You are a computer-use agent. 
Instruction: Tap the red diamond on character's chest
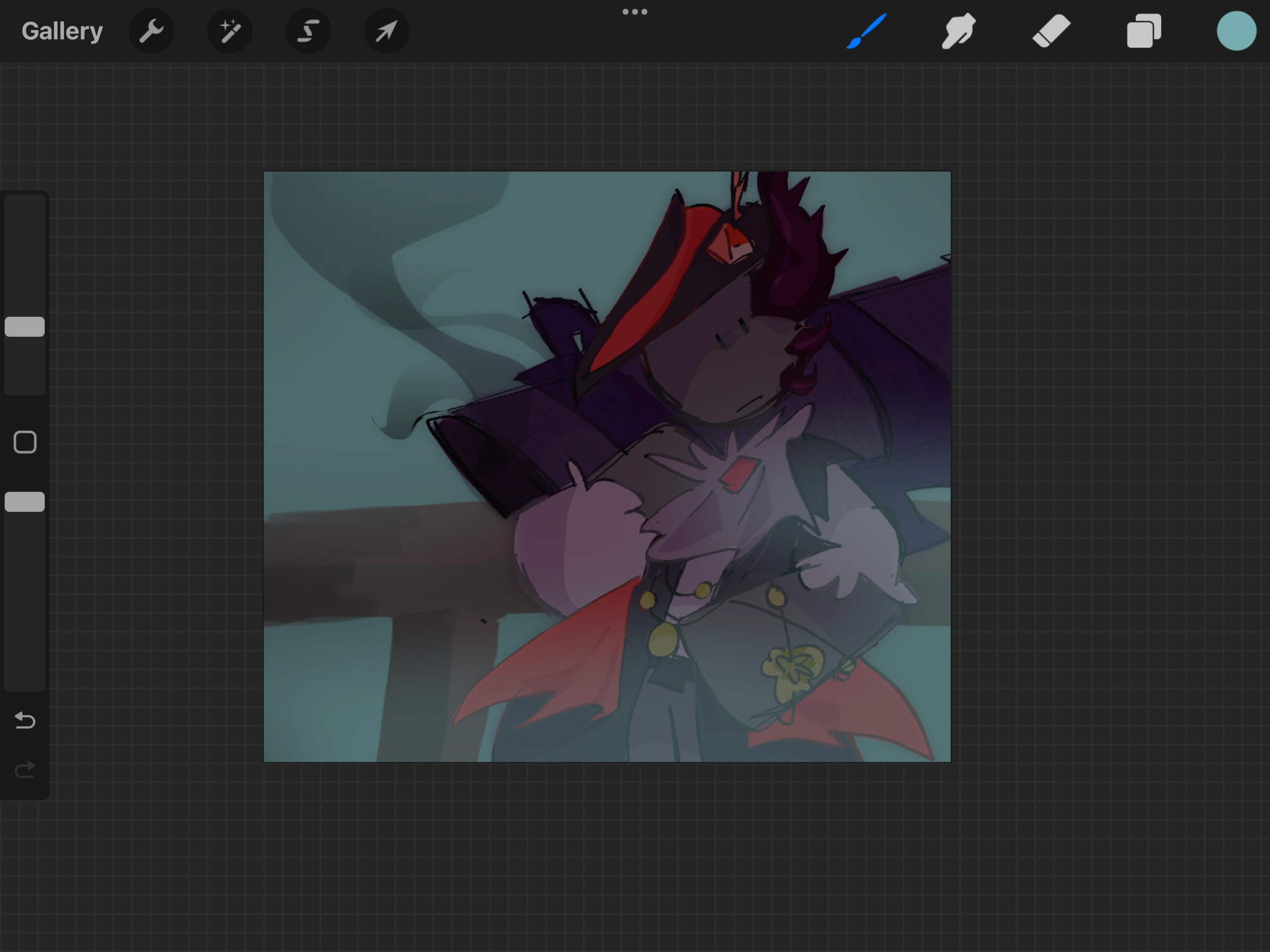pos(739,474)
